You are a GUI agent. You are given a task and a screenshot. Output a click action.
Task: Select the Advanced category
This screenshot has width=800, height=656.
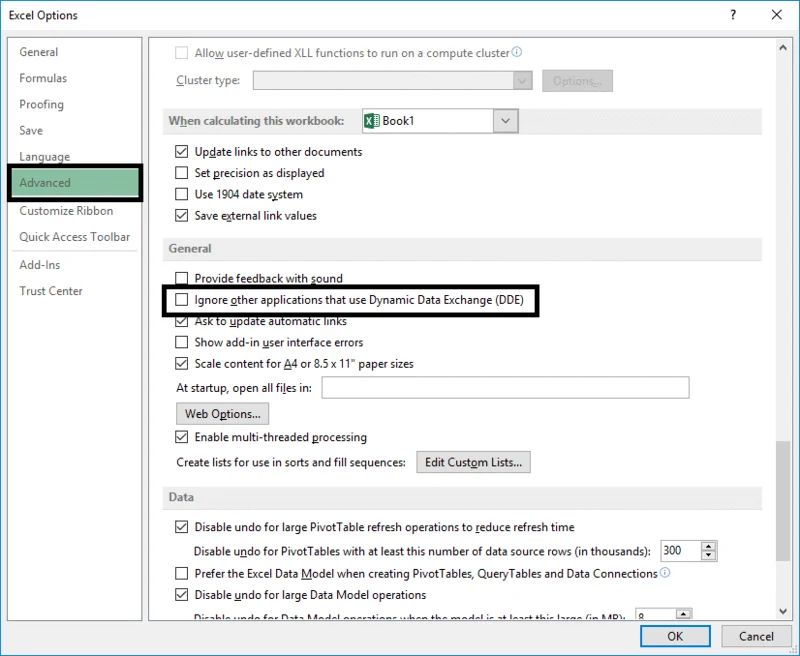(x=74, y=183)
